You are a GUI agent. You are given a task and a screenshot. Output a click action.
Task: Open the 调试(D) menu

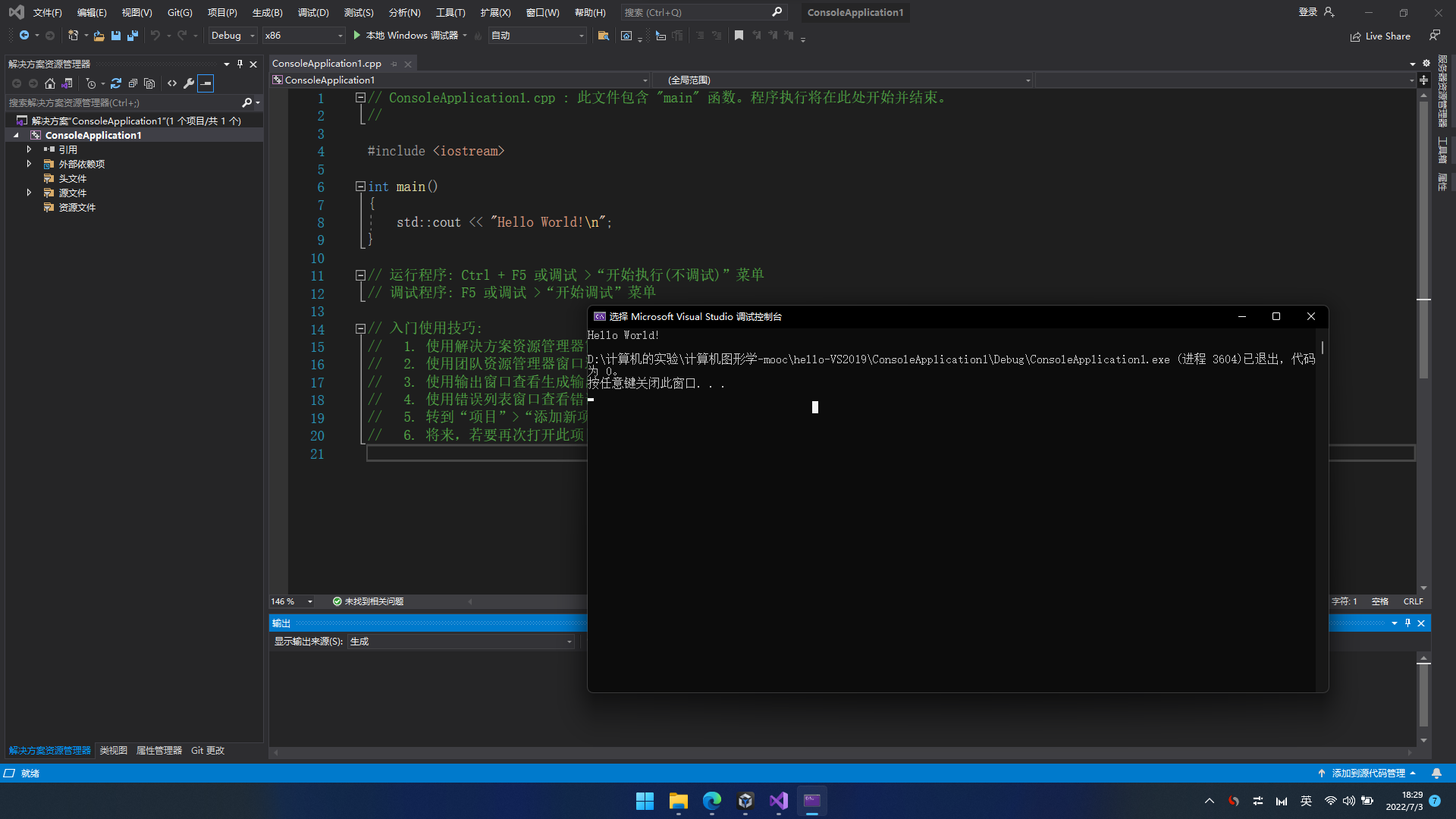[312, 12]
